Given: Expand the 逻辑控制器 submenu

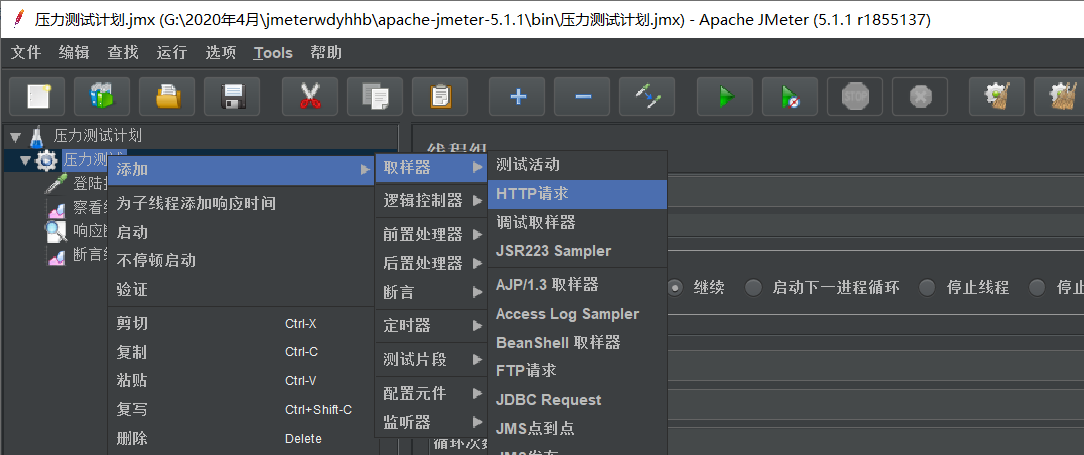Looking at the screenshot, I should [x=431, y=201].
